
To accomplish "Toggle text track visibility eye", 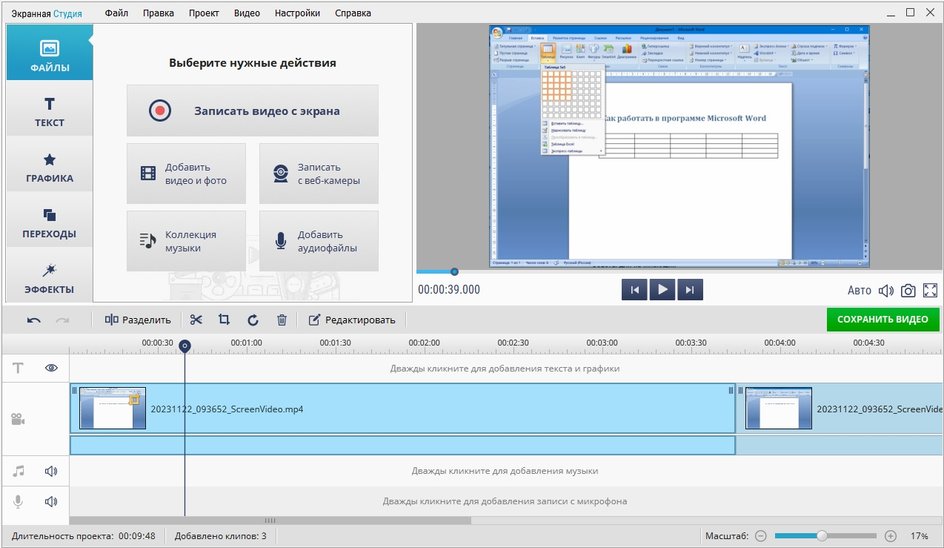I will (51, 368).
